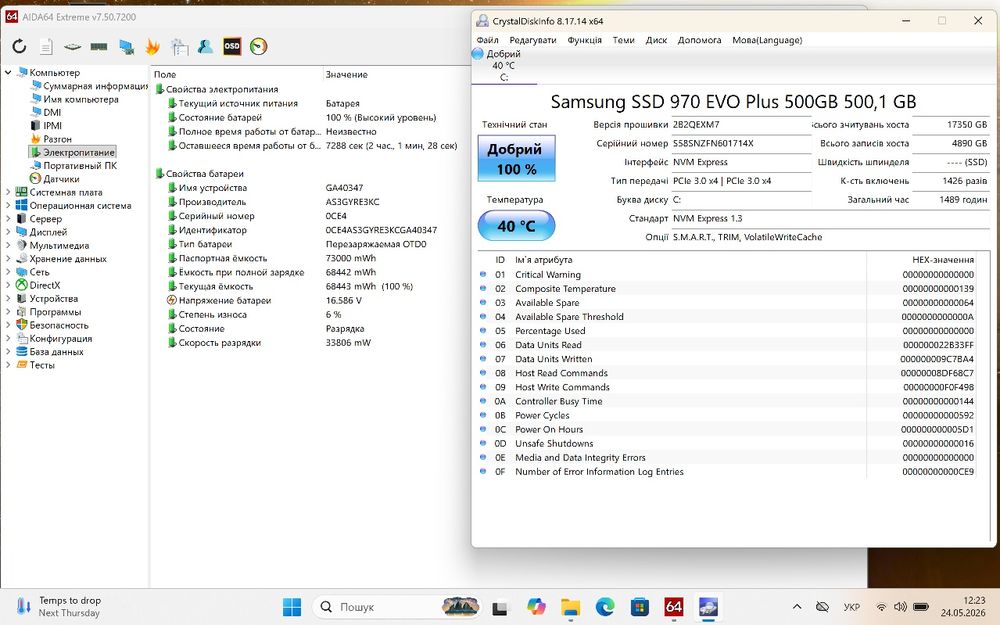Viewport: 1000px width, 625px height.
Task: Select Имя компьютера in the tree
Action: [x=75, y=99]
